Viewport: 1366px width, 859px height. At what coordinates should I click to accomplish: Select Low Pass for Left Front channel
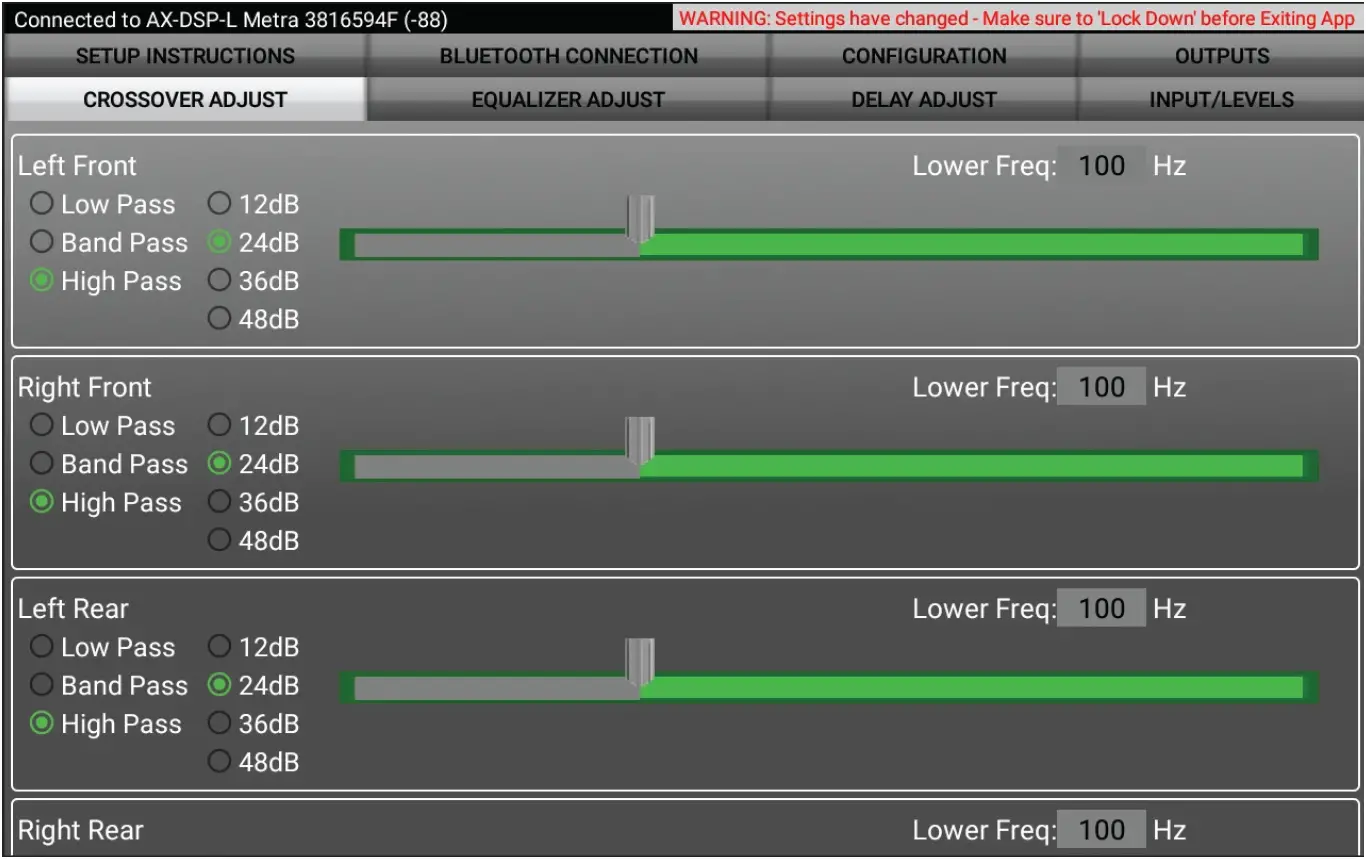[41, 204]
